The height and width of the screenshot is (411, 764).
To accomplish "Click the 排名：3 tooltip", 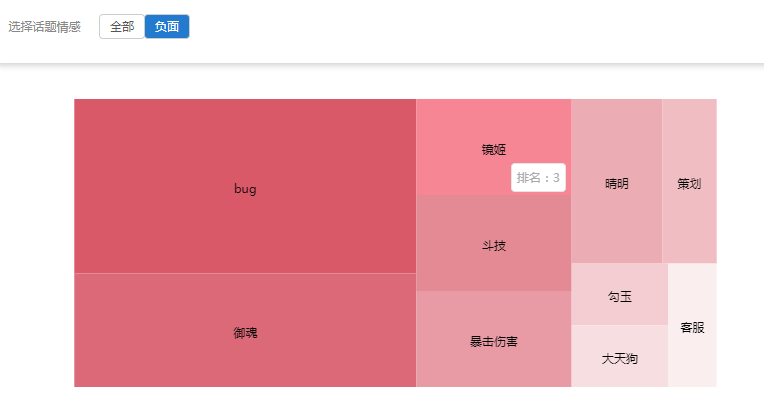I will pos(538,178).
